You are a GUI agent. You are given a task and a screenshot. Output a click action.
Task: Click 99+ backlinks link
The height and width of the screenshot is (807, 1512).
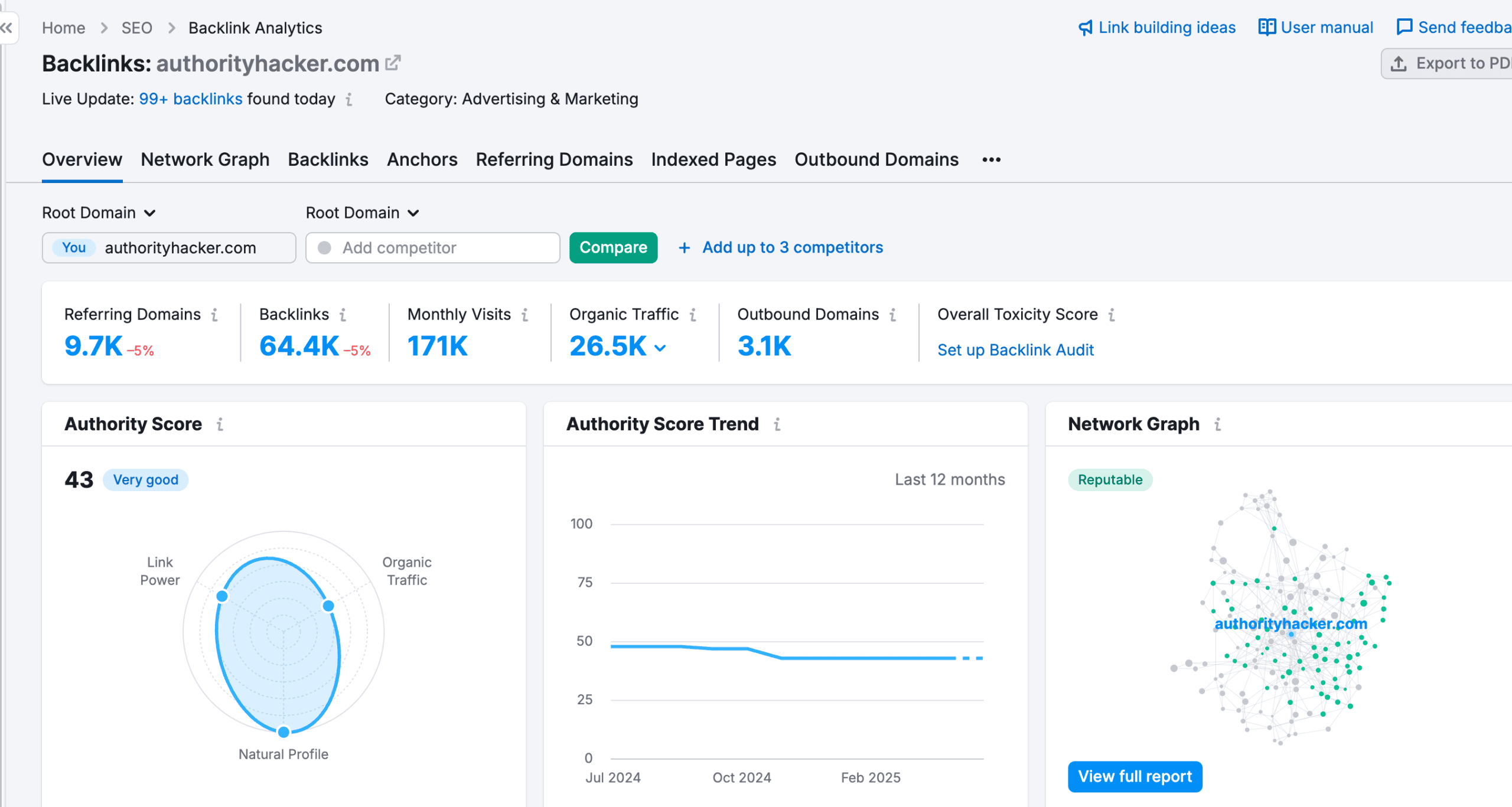tap(191, 99)
